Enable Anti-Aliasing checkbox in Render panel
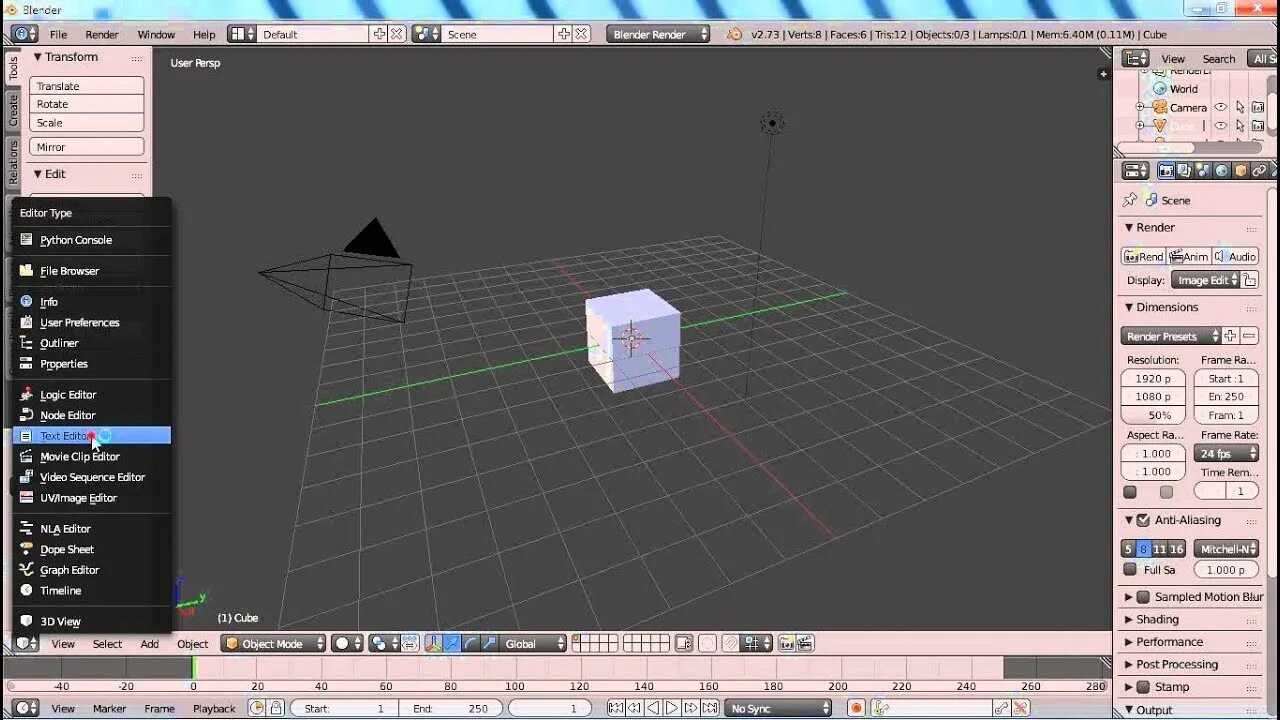Screen dimensions: 1280x720 (1141, 520)
